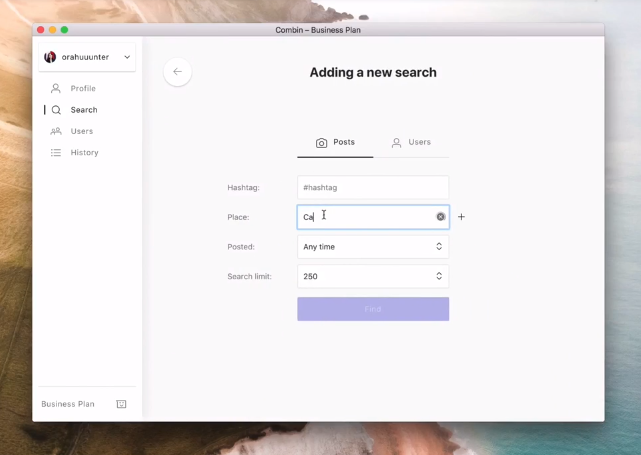Click the Users group icon in sidebar
This screenshot has height=455, width=641.
[56, 131]
